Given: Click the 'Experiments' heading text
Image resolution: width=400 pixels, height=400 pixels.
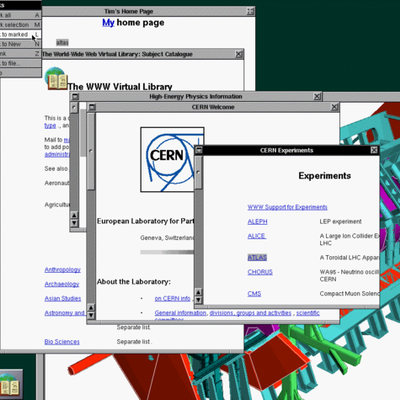Looking at the screenshot, I should (x=325, y=176).
